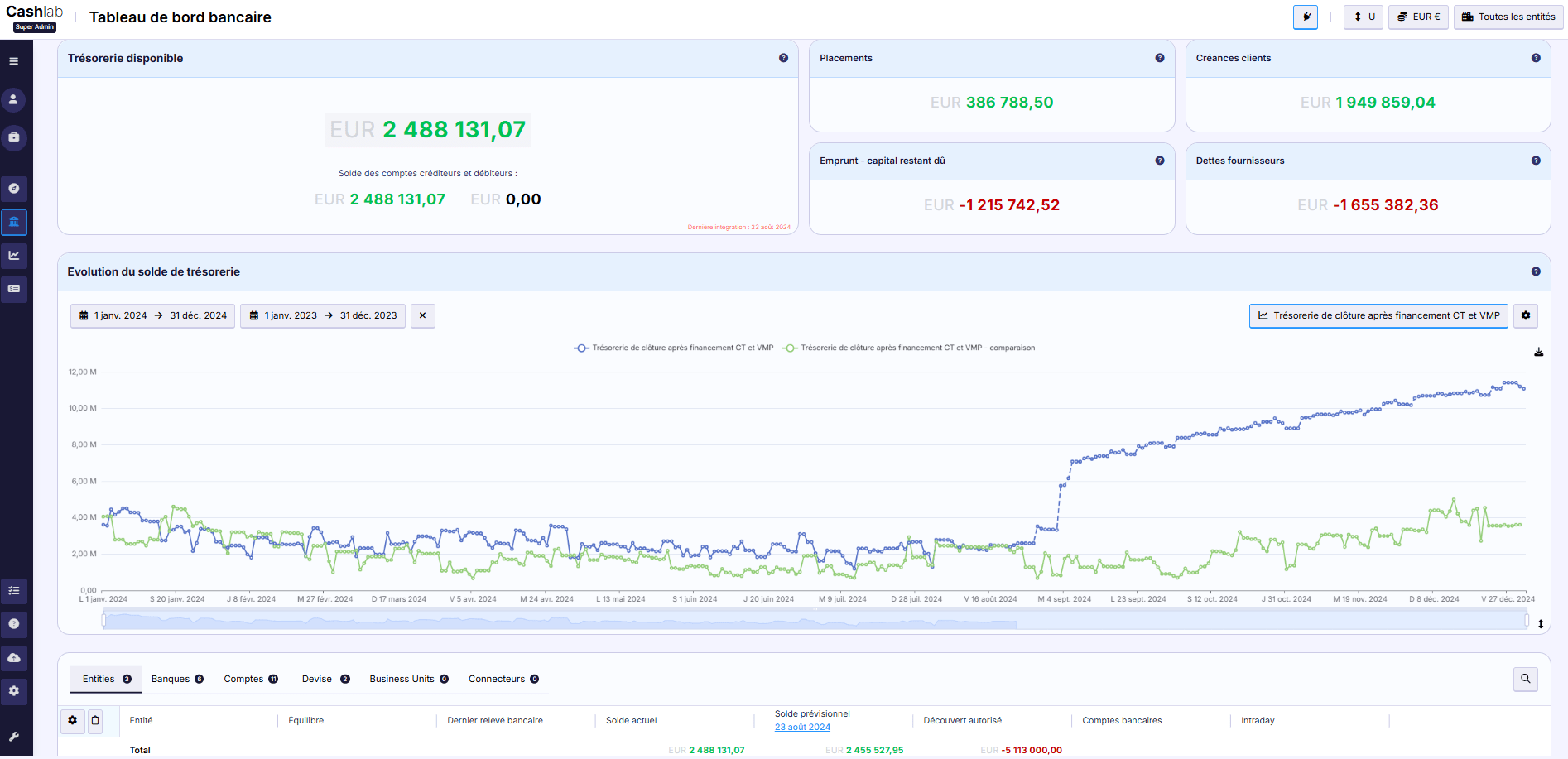The height and width of the screenshot is (759, 1568).
Task: Open the 23 août 2024 link
Action: point(802,727)
